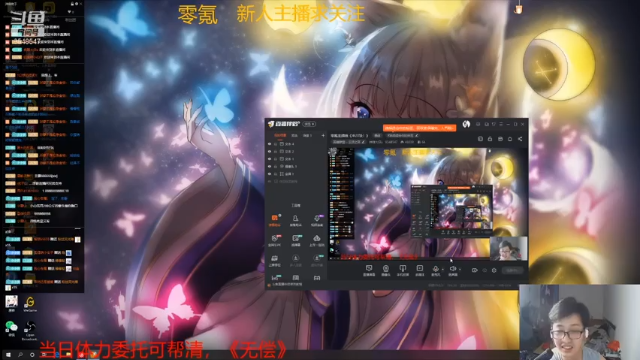Viewport: 640px width, 360px height.
Task: Select the first (orange active) scene tab
Action: click(280, 136)
